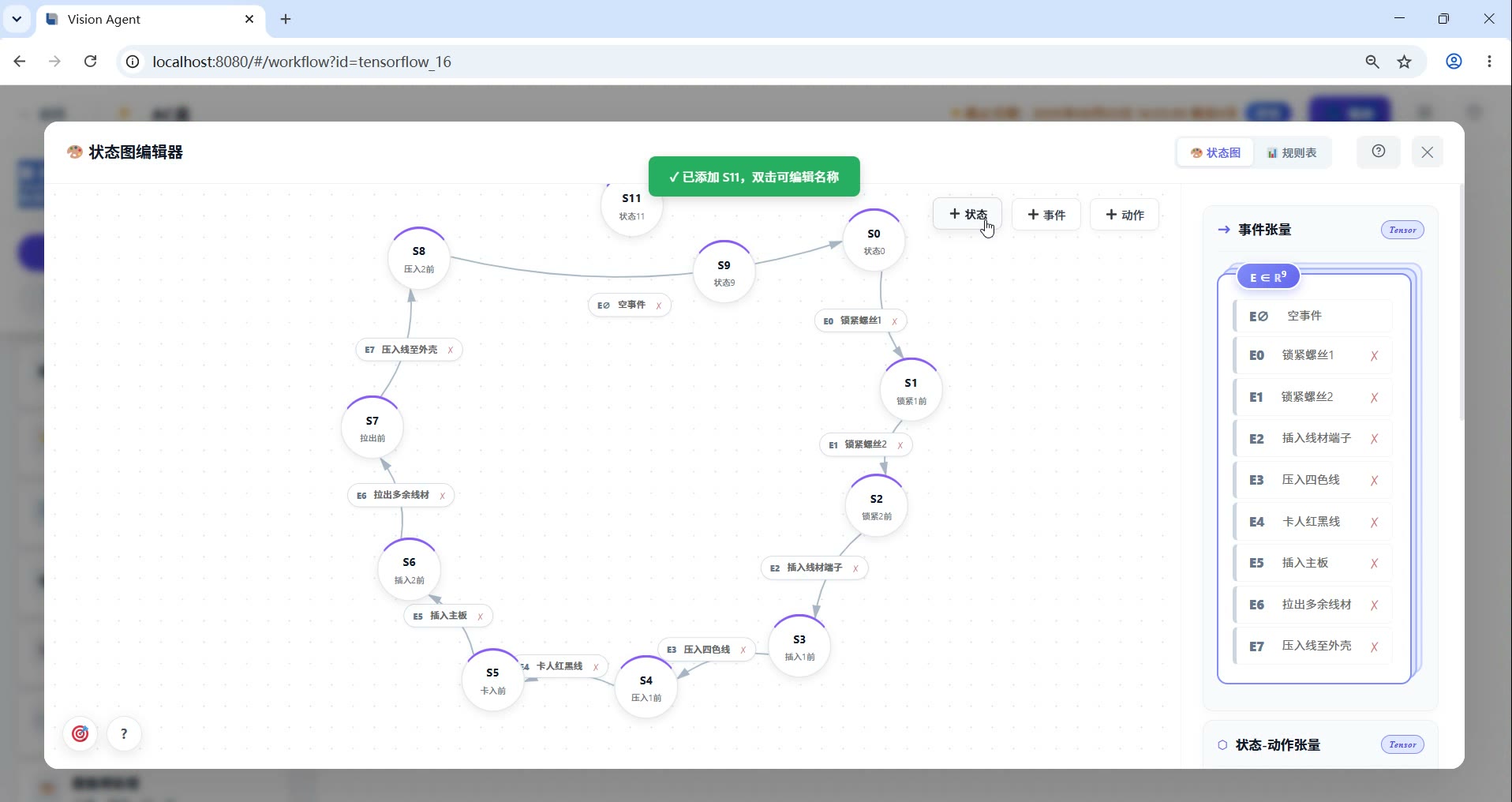Delete E2 插入线材端子 in the 事件张量 list
The height and width of the screenshot is (802, 1512).
[1375, 439]
